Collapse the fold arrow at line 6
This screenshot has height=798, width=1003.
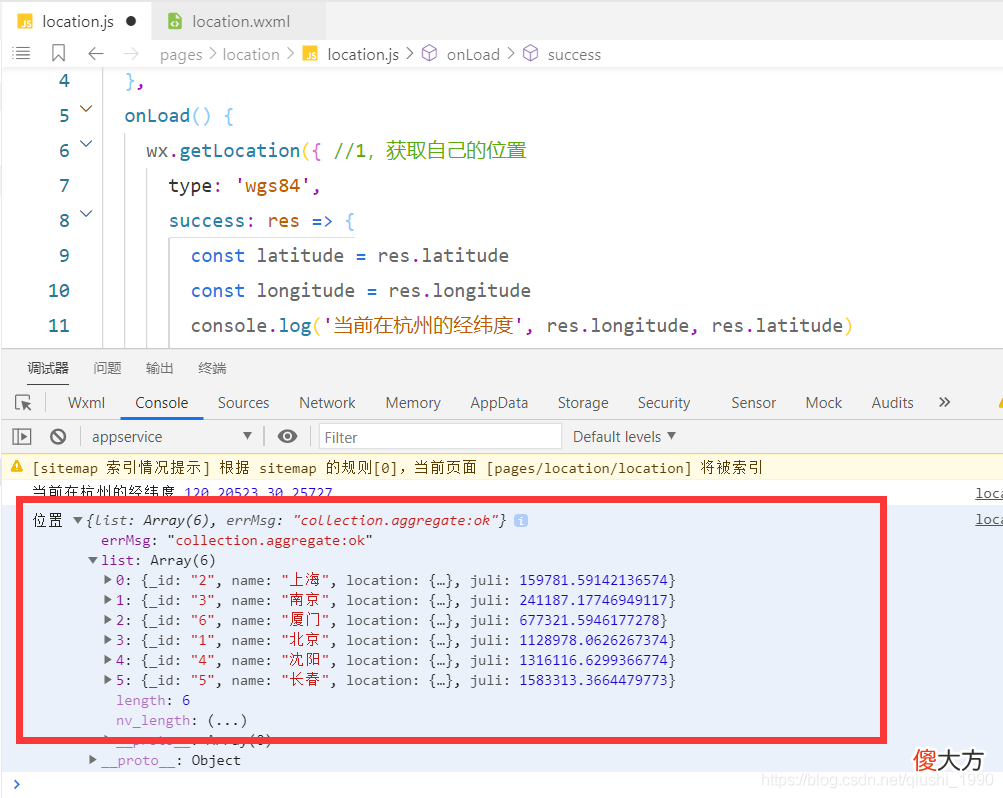86,144
